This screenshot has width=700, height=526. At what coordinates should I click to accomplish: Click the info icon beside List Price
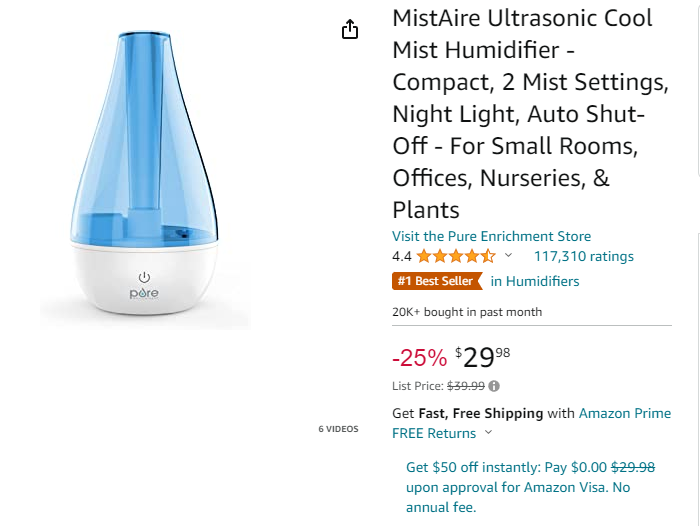[494, 386]
